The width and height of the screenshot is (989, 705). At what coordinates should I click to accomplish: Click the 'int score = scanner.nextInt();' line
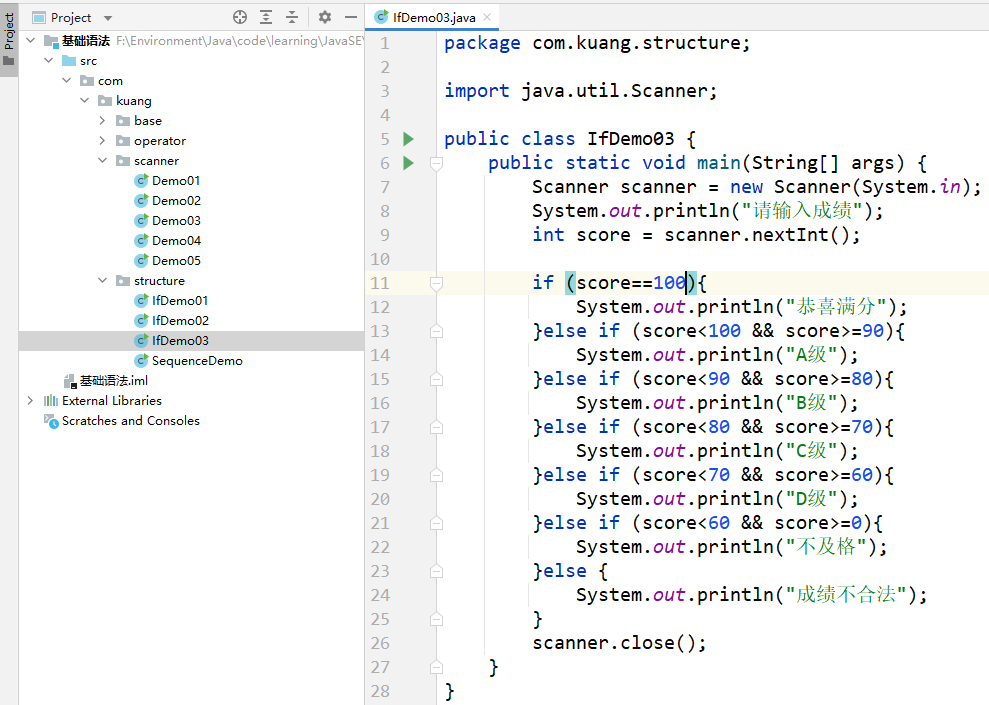click(x=696, y=235)
